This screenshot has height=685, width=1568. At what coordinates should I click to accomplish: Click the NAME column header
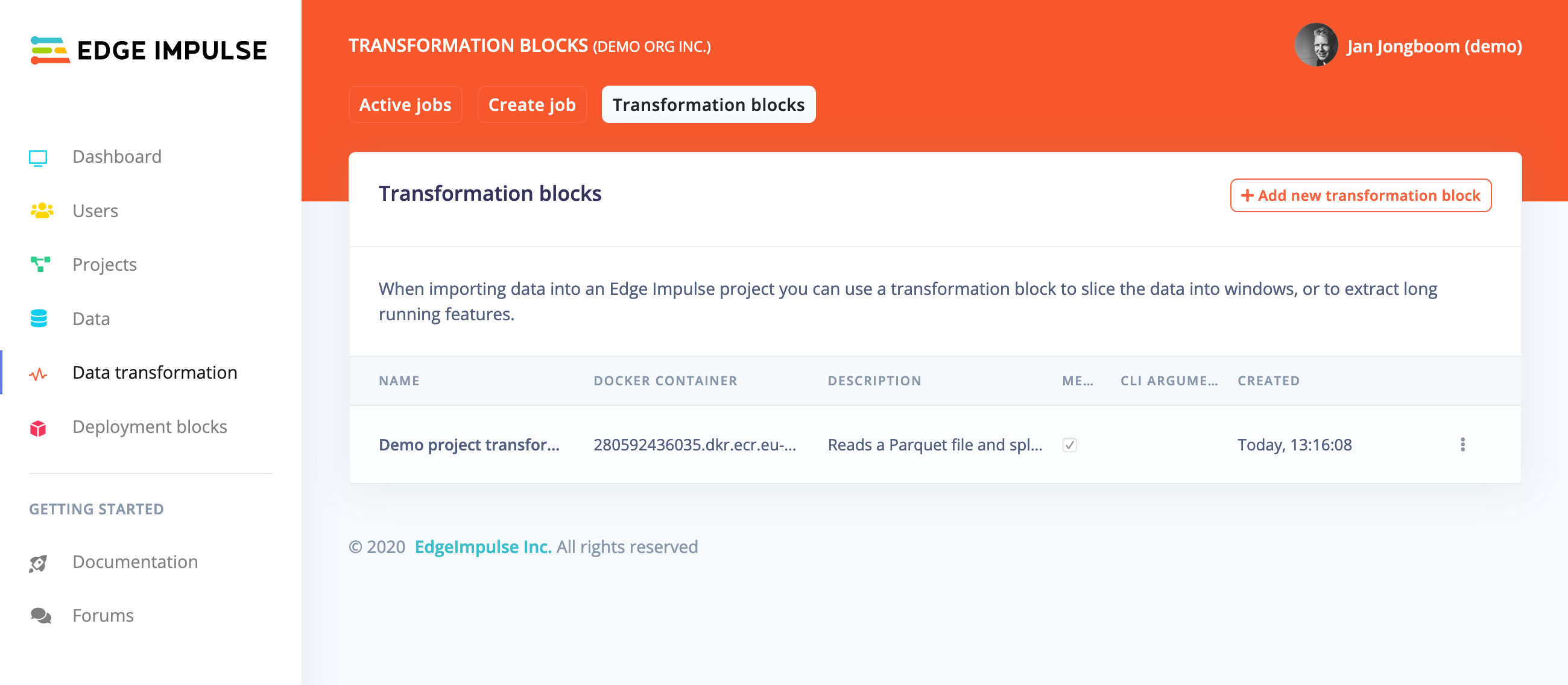click(x=399, y=381)
